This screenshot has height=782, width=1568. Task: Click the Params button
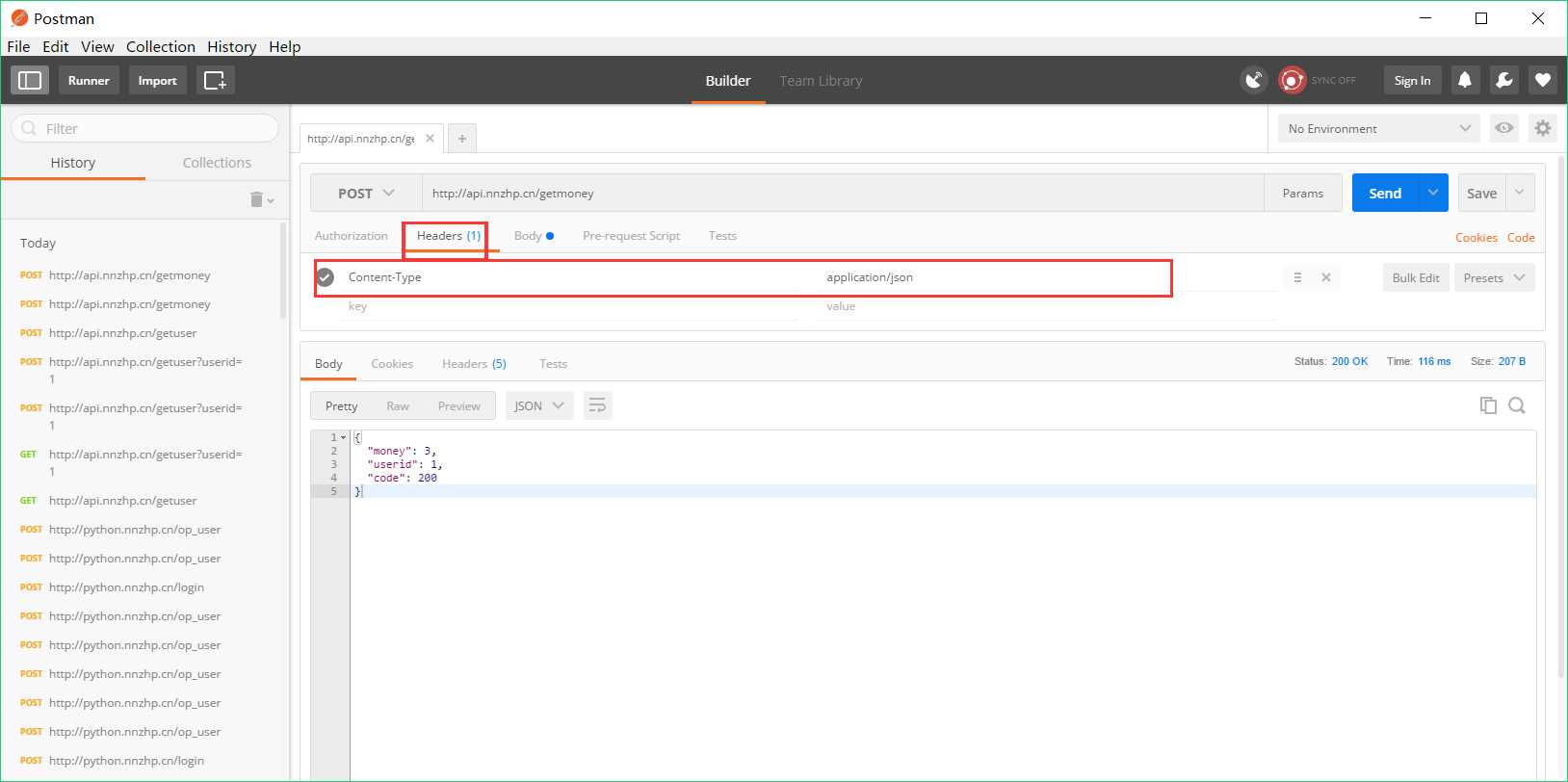(x=1302, y=193)
